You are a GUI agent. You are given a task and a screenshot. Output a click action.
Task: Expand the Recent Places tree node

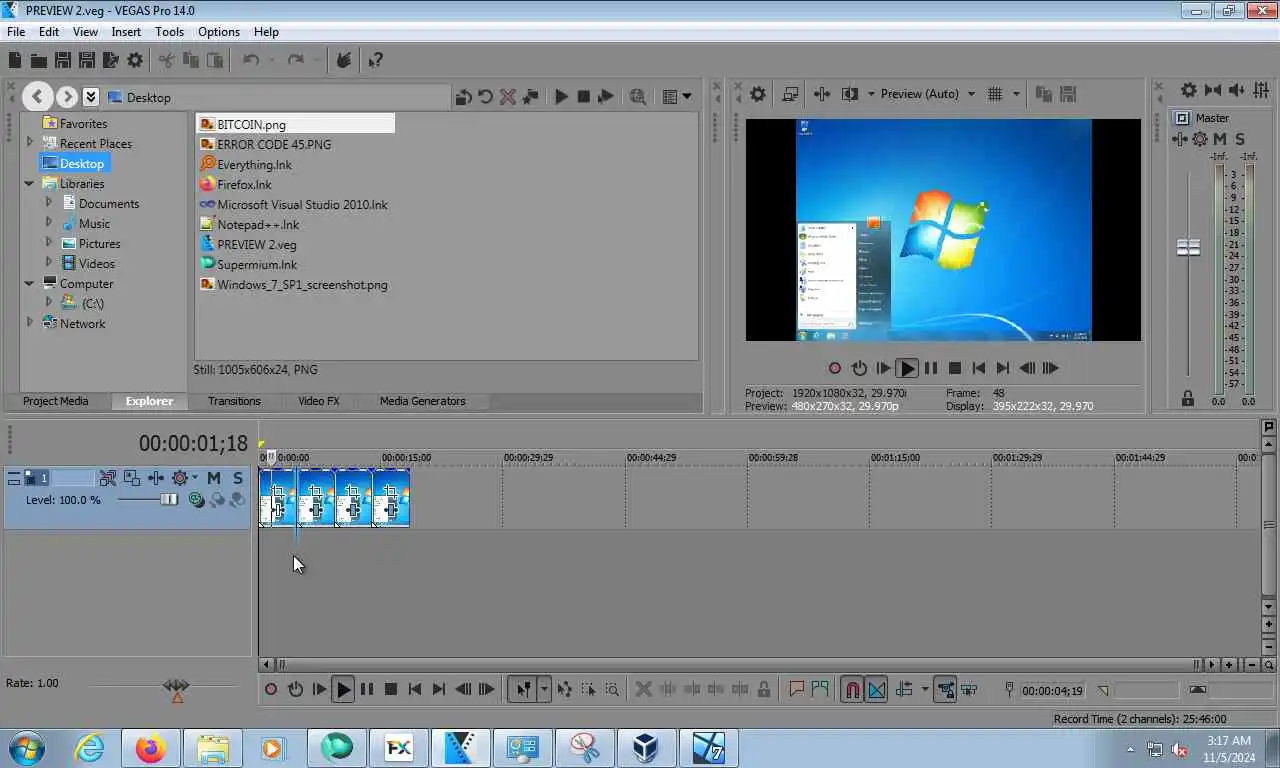point(30,143)
